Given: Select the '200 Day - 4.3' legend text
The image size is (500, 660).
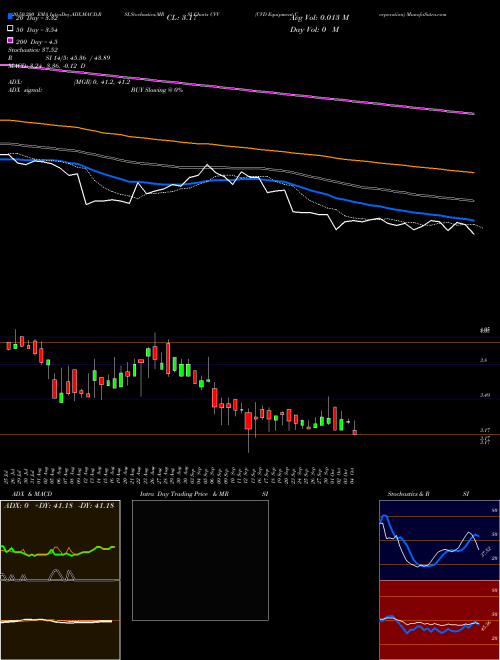Looking at the screenshot, I should tap(37, 42).
